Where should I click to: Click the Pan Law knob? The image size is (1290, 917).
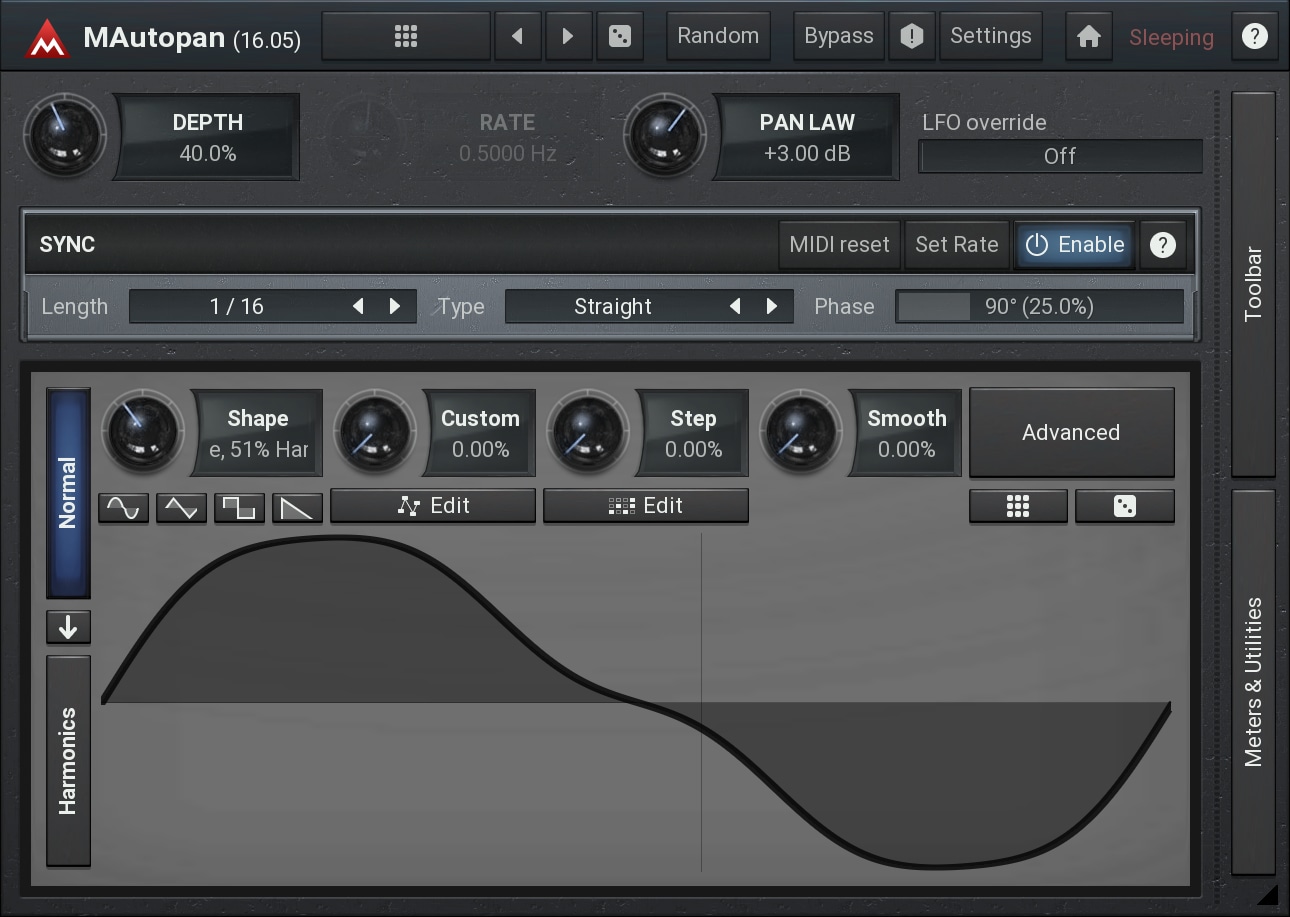[x=665, y=137]
